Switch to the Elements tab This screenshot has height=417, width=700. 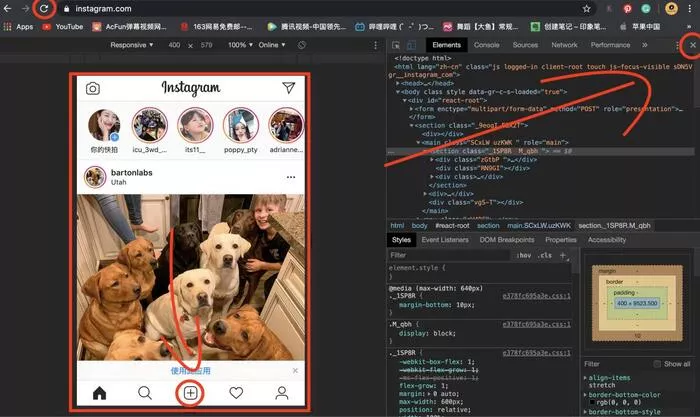tap(446, 45)
